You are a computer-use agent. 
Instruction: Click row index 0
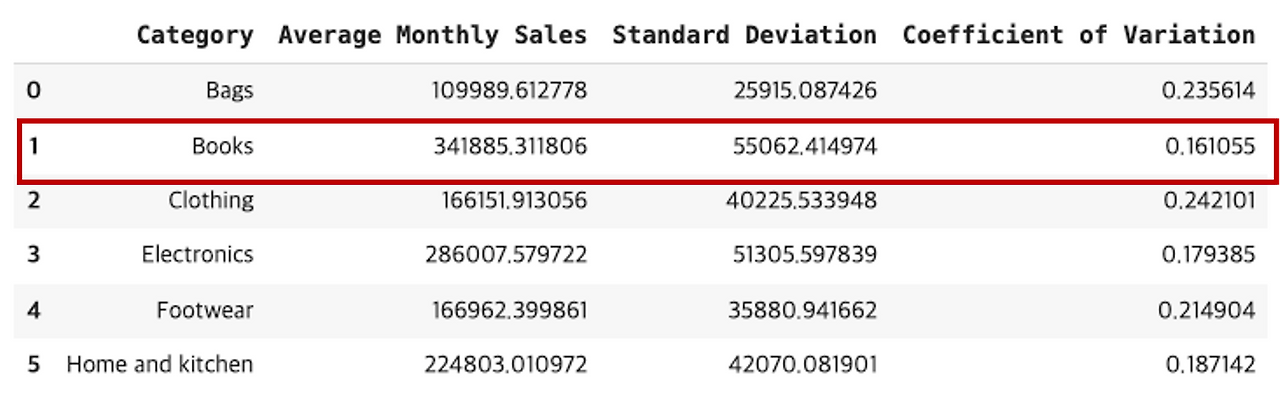pyautogui.click(x=34, y=91)
